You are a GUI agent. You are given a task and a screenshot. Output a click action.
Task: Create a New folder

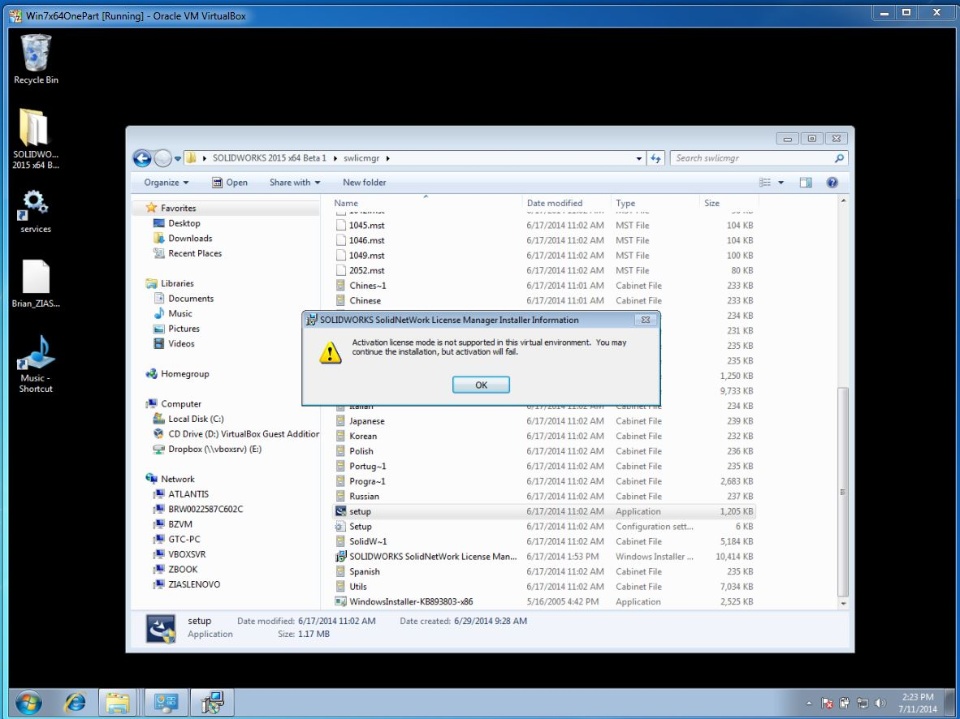coord(364,183)
